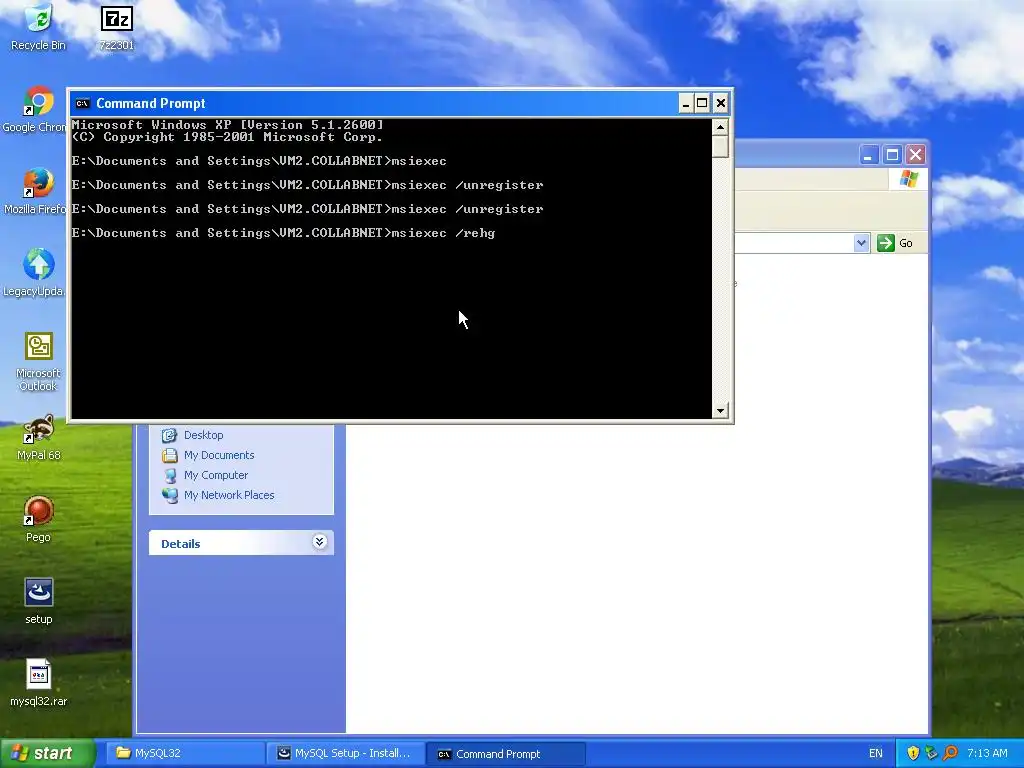Click the Microsoft Windows XP version line
The image size is (1024, 768).
(227, 125)
